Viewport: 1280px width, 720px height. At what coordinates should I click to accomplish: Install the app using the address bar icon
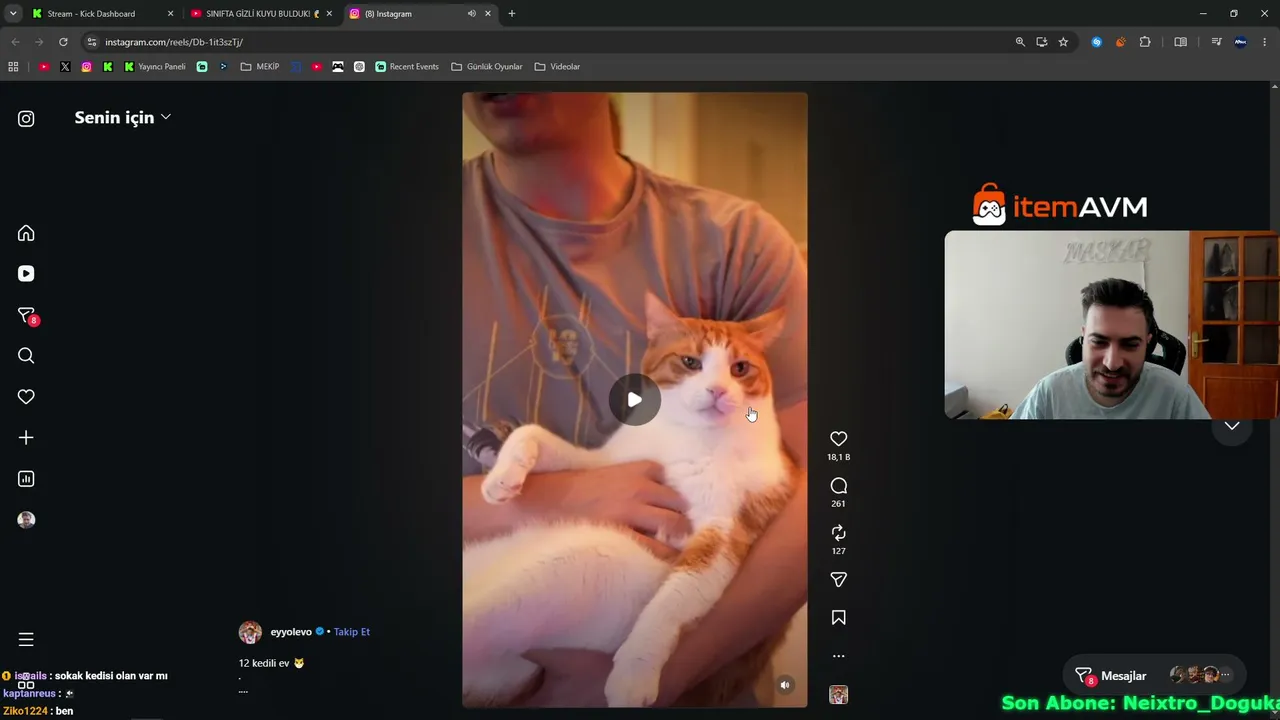point(1042,42)
